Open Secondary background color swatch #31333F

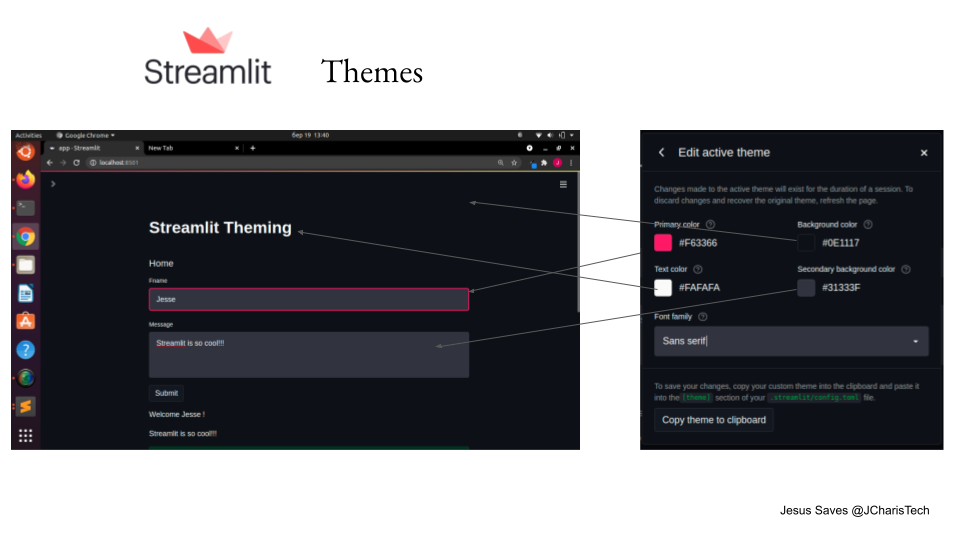coord(806,288)
